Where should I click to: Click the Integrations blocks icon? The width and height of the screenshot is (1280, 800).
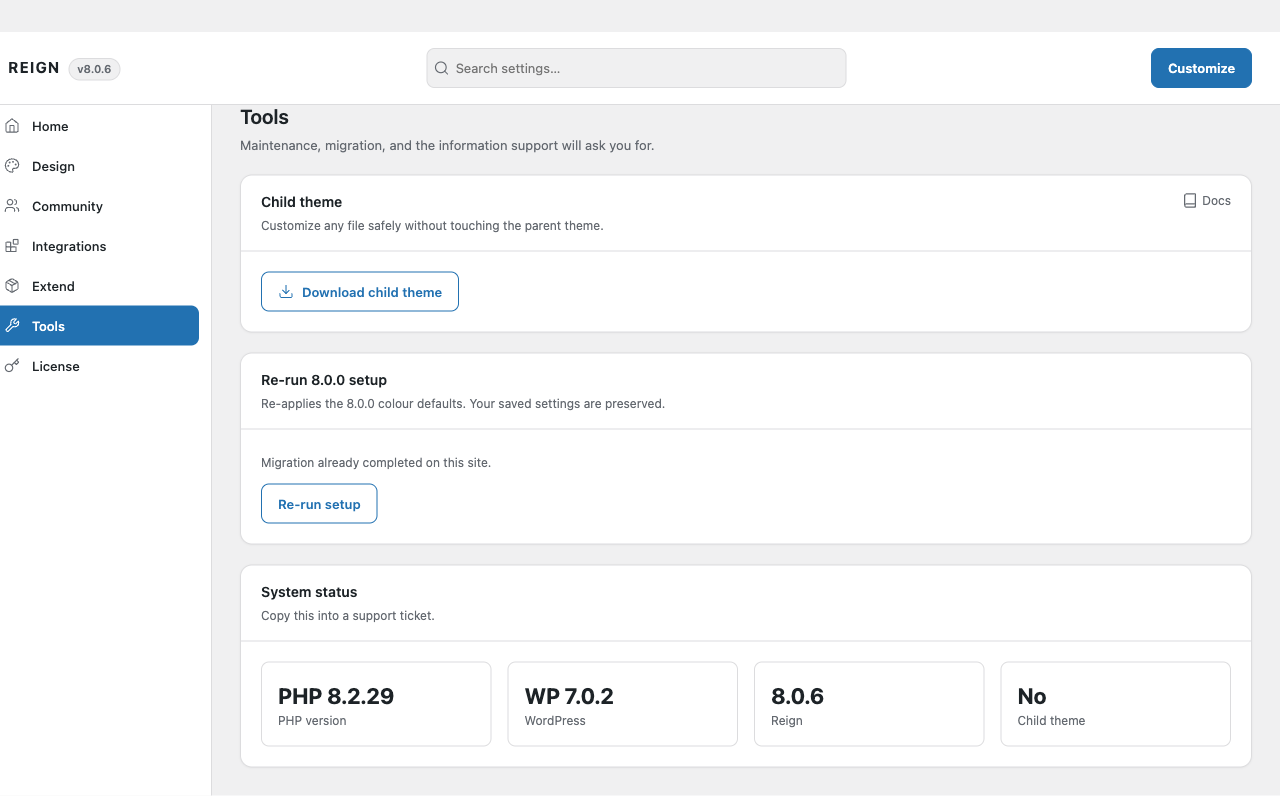12,246
